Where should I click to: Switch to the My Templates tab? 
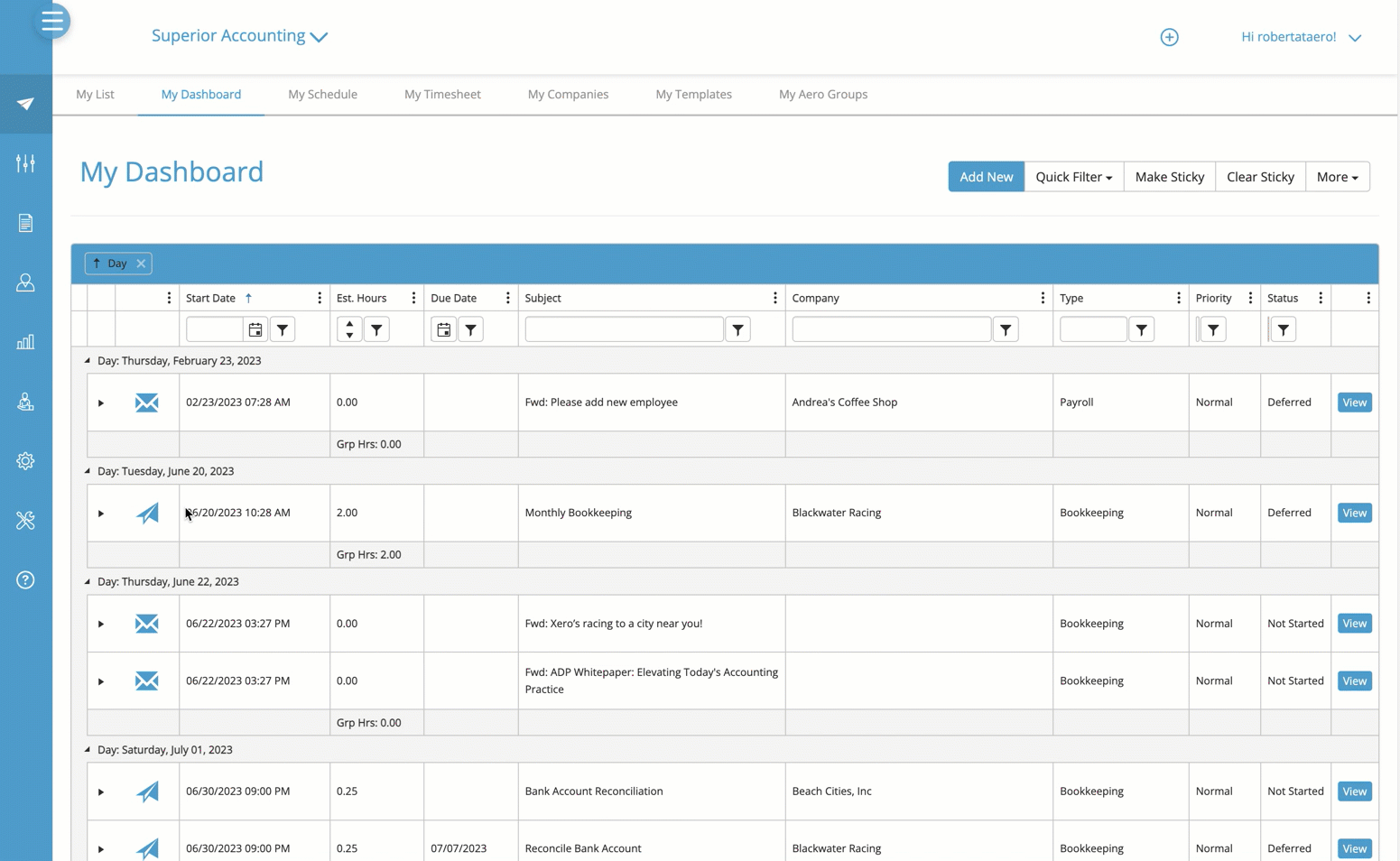(x=693, y=94)
